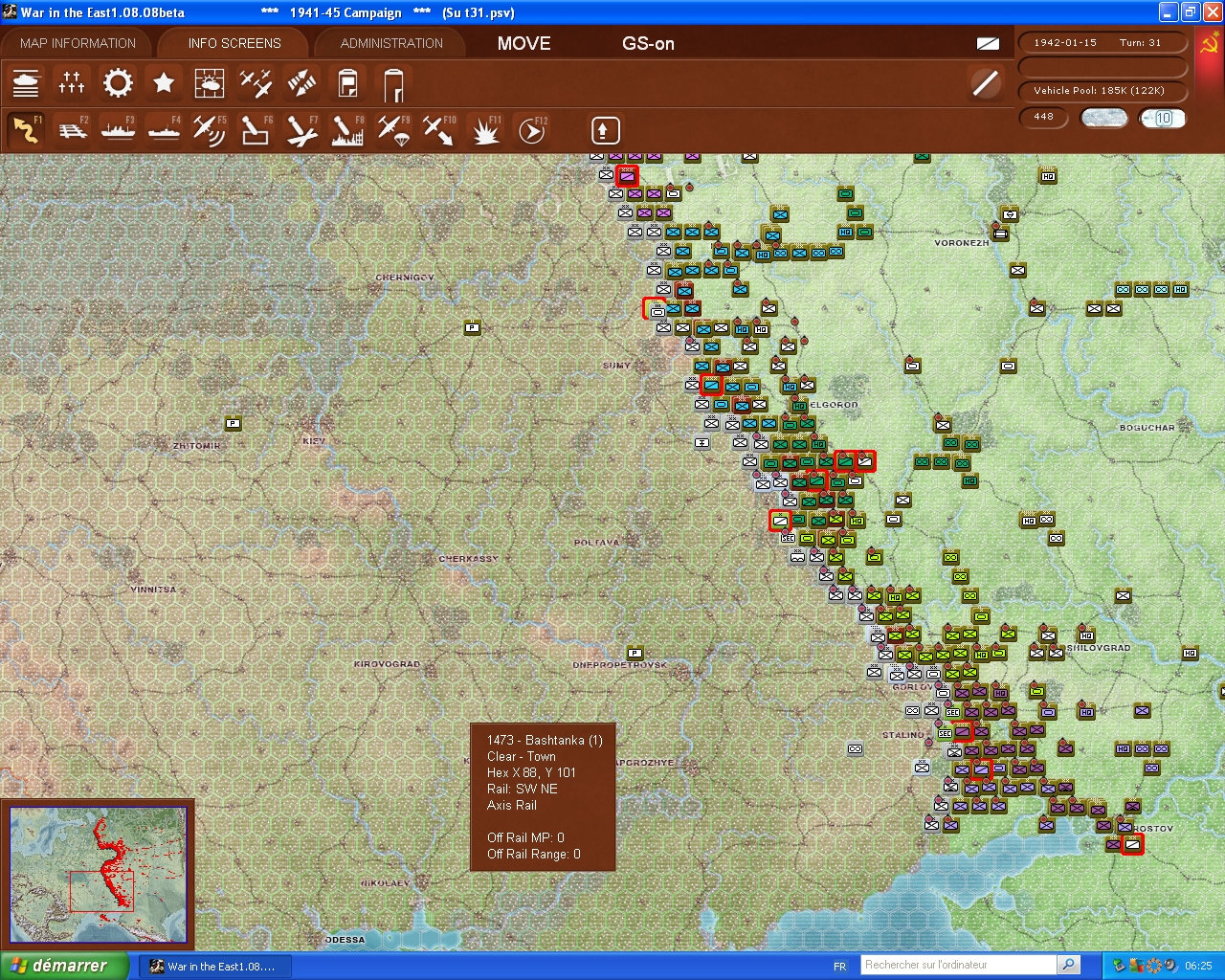Viewport: 1225px width, 980px height.
Task: Select the F6 Bomb Unit mode icon
Action: (256, 129)
